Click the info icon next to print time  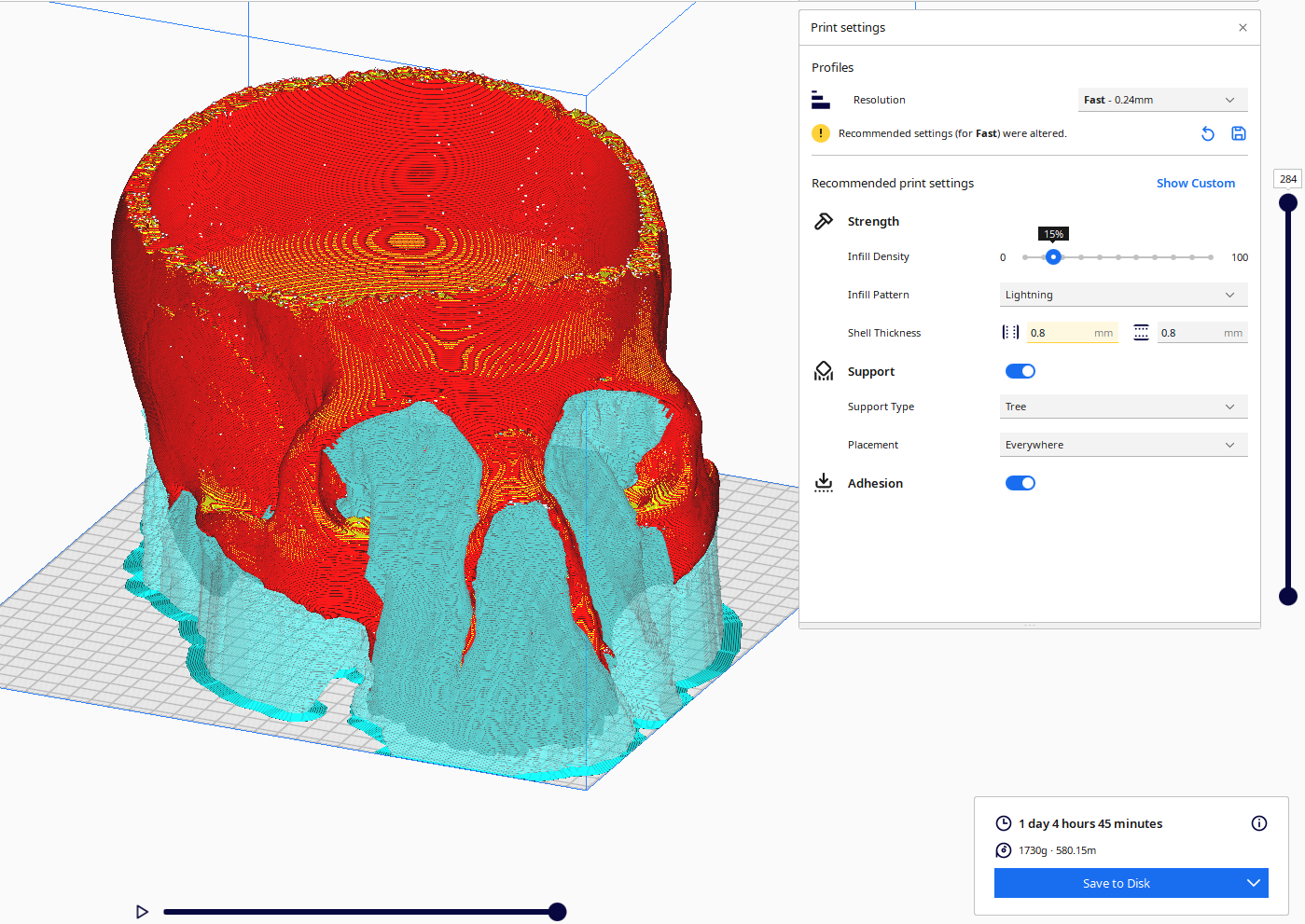click(x=1258, y=823)
